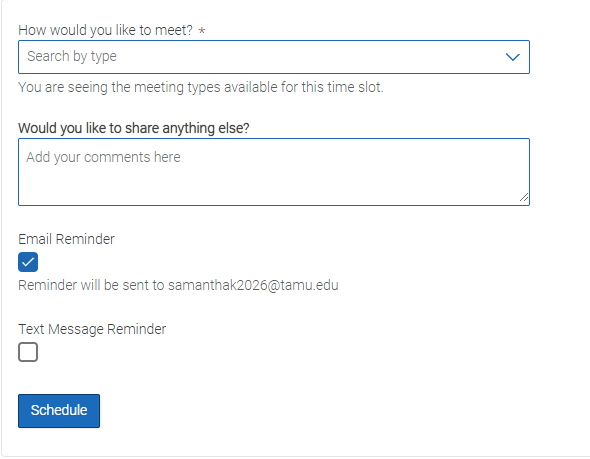The width and height of the screenshot is (590, 459).
Task: Click the 'Search by type' placeholder text
Action: 72,56
